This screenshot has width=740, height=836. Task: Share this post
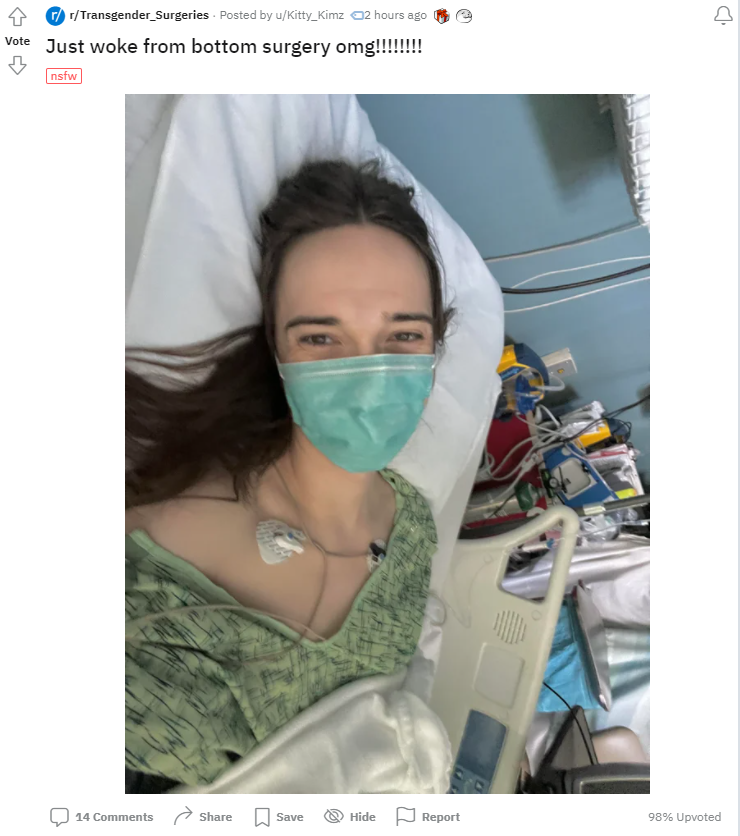point(203,817)
